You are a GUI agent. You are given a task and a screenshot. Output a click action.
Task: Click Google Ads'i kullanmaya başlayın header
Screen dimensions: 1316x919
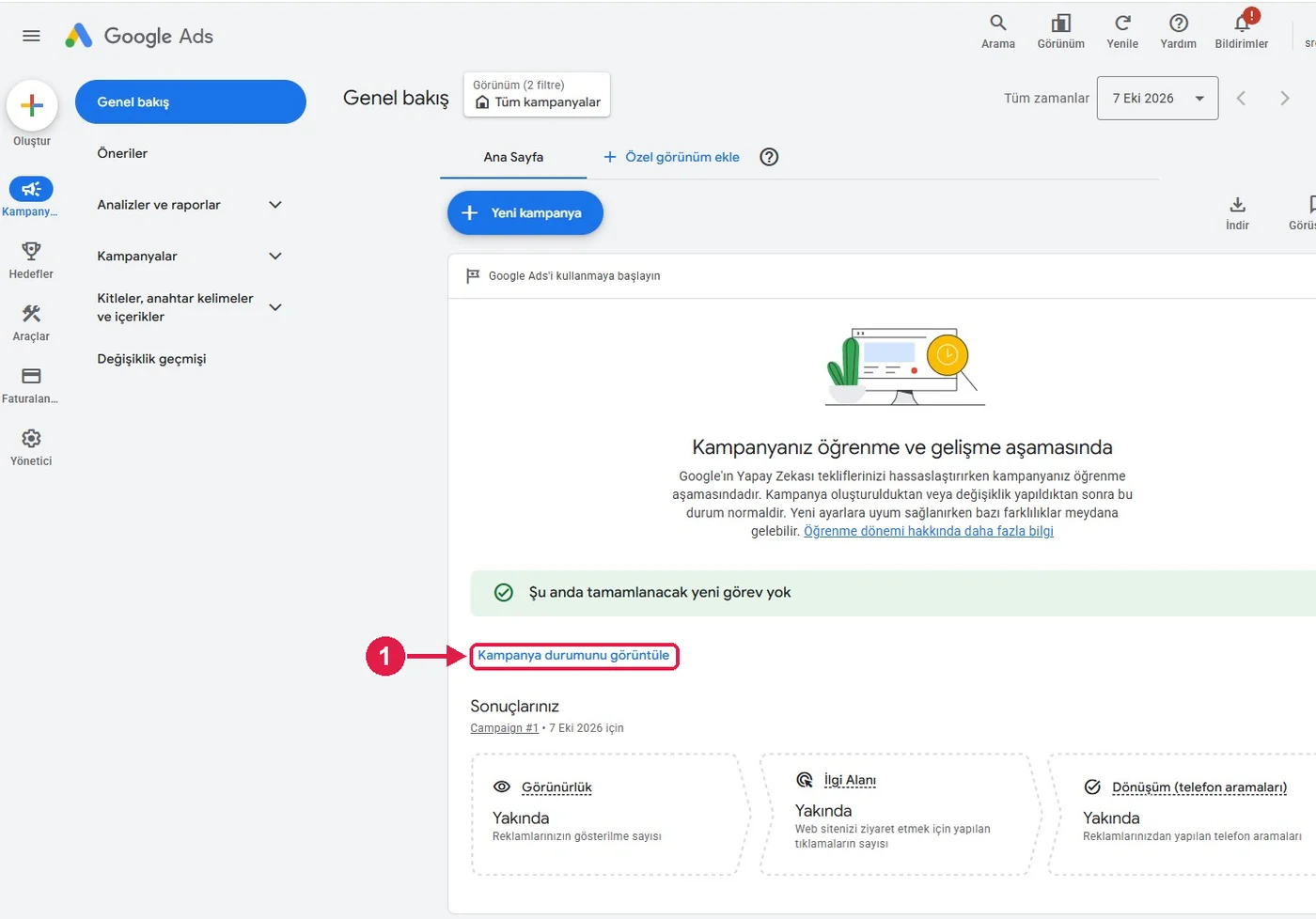[574, 276]
